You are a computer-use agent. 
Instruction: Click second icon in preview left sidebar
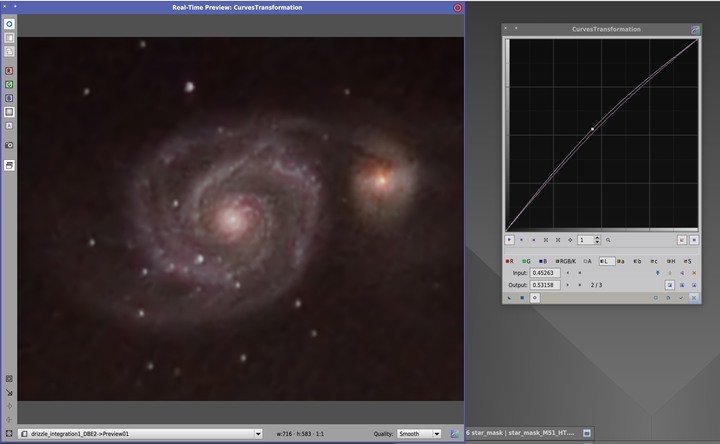pos(9,38)
